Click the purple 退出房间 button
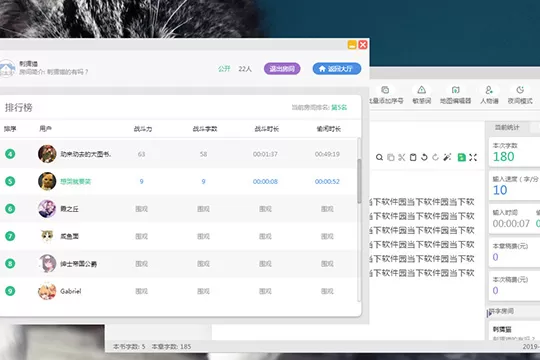This screenshot has height=360, width=540. point(282,69)
